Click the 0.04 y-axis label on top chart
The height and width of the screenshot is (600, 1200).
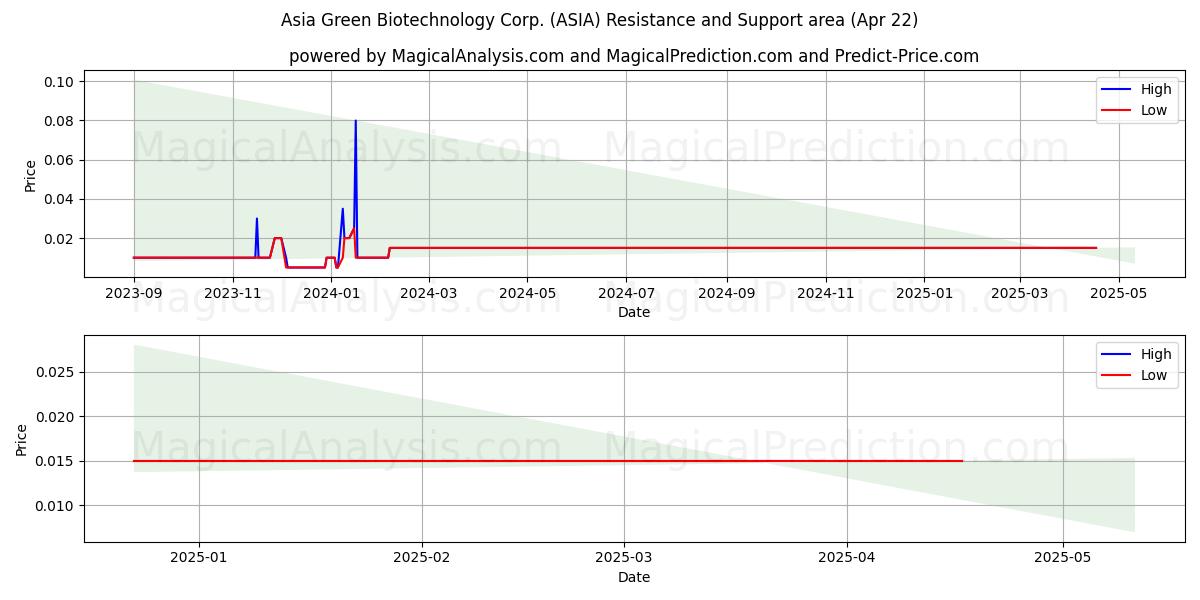click(x=59, y=199)
